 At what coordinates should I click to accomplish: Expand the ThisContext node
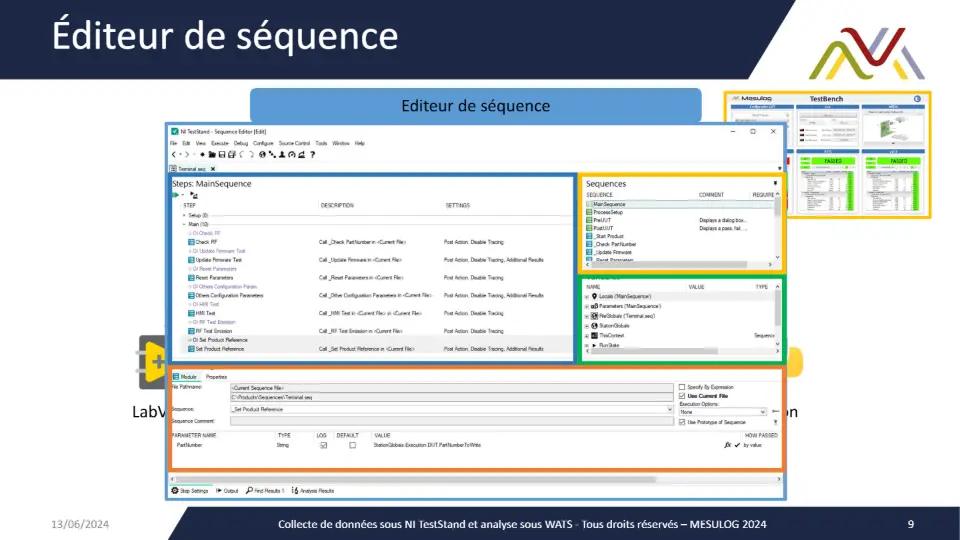(x=587, y=336)
